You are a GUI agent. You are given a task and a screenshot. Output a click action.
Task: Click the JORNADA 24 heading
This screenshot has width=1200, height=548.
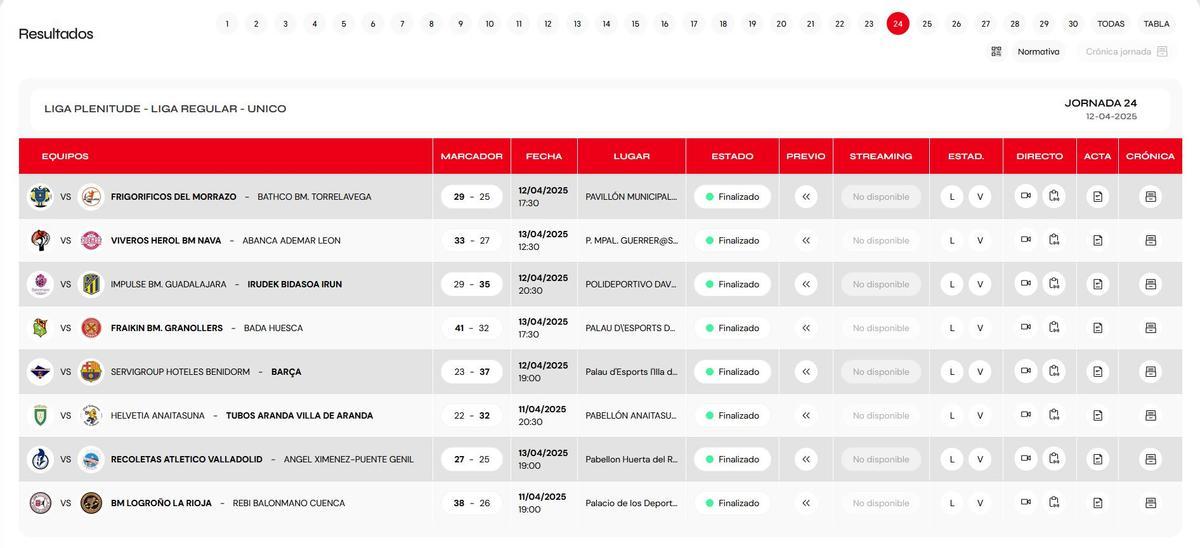[x=1101, y=103]
